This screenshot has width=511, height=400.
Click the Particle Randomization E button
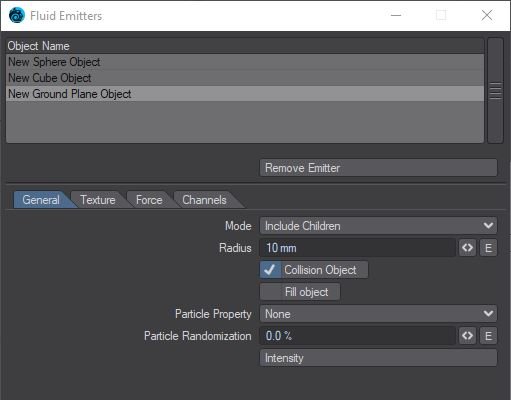coord(488,336)
